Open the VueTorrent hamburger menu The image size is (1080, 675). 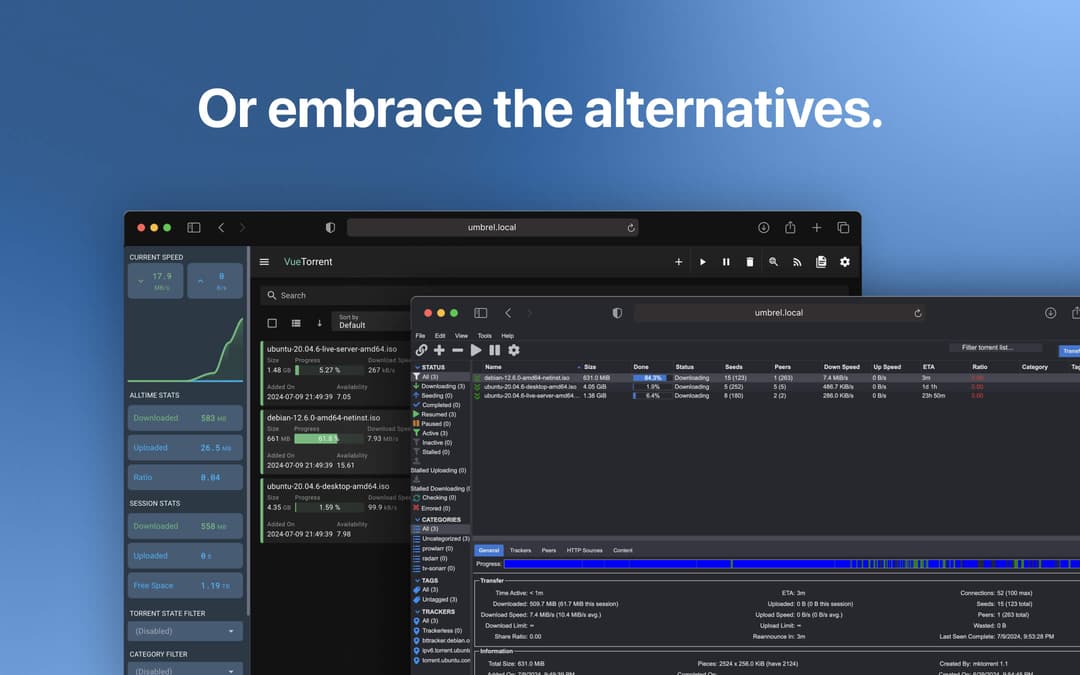(x=264, y=262)
